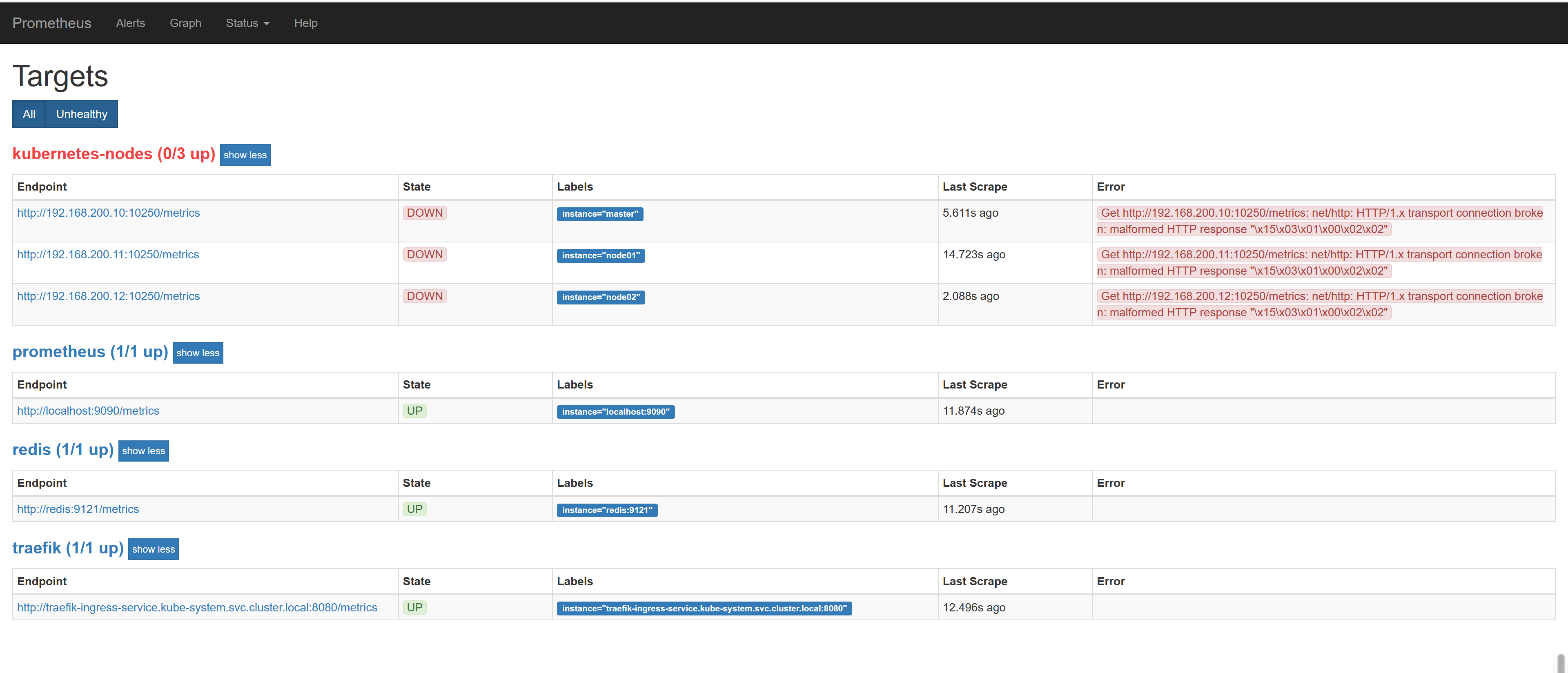The height and width of the screenshot is (673, 1568).
Task: Click the Prometheus brand logo link
Action: 52,23
